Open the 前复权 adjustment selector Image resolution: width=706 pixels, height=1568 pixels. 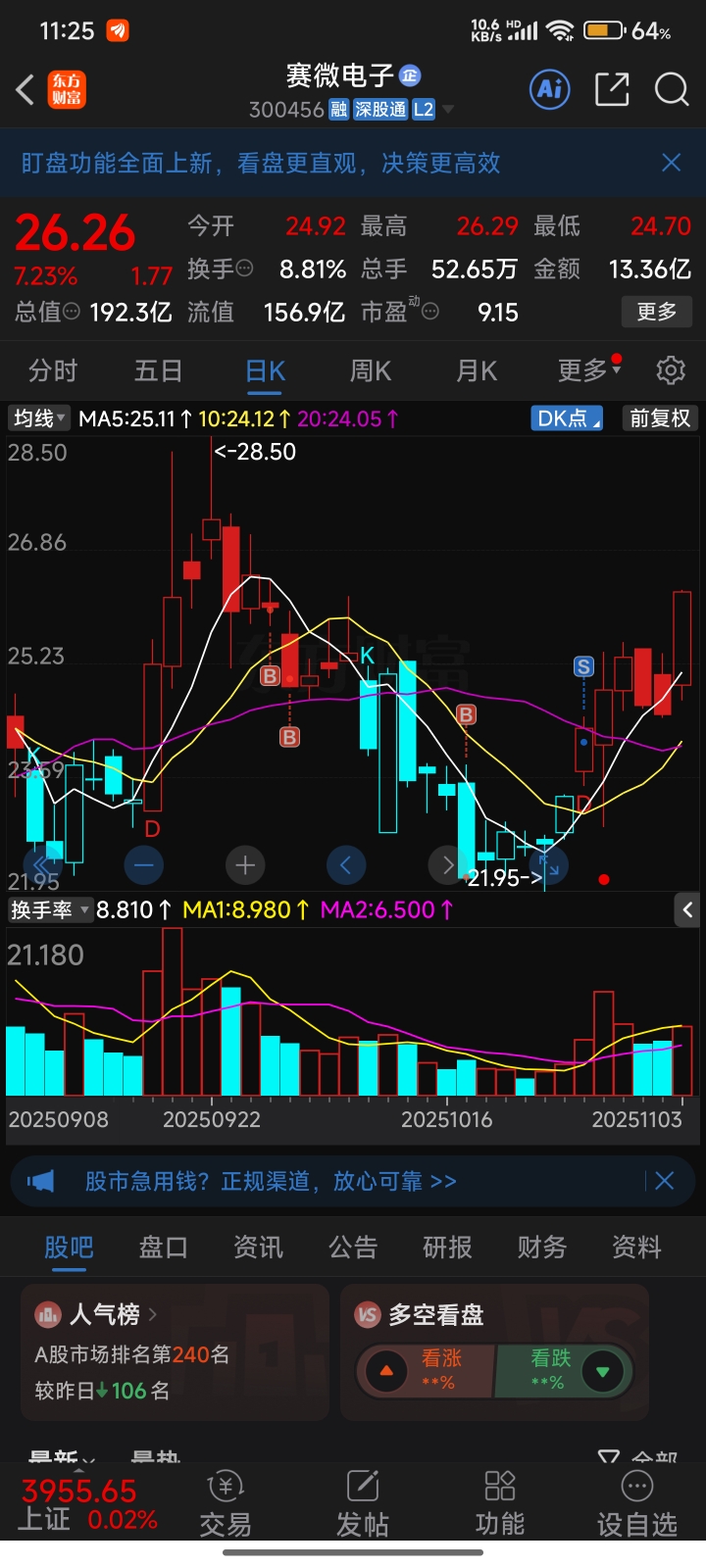tap(660, 418)
